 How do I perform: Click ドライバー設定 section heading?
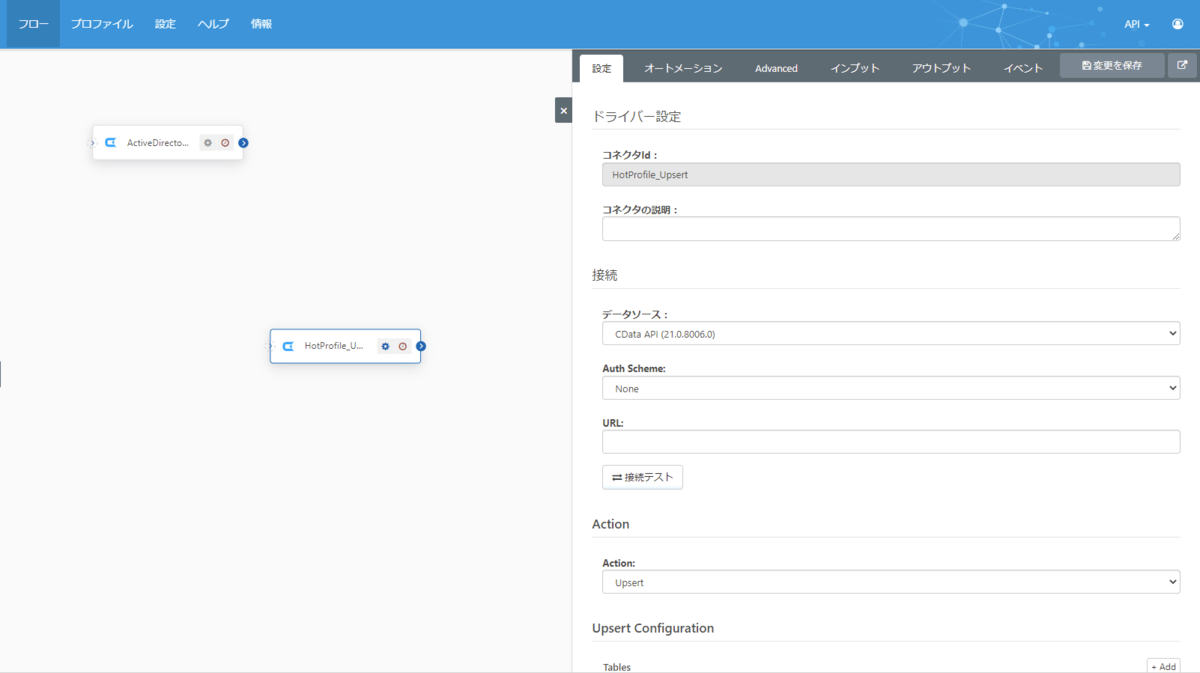coord(636,116)
